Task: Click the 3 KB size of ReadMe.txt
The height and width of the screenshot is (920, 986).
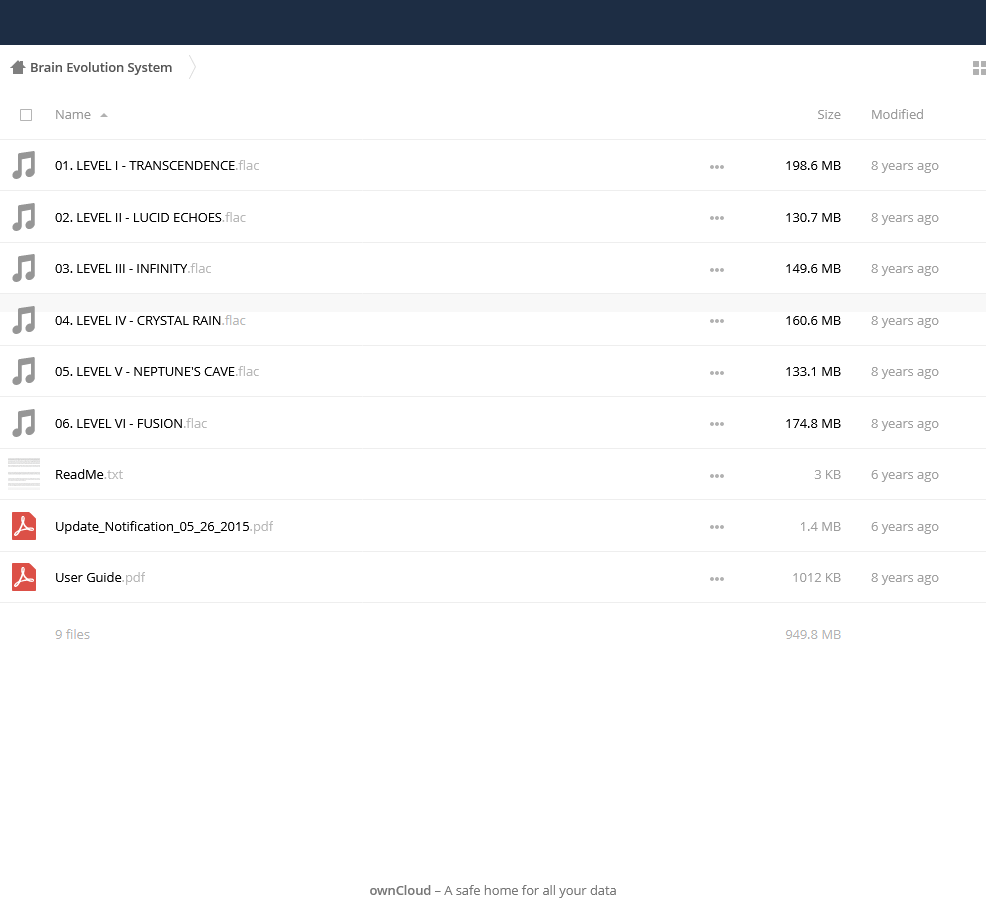Action: (x=827, y=475)
